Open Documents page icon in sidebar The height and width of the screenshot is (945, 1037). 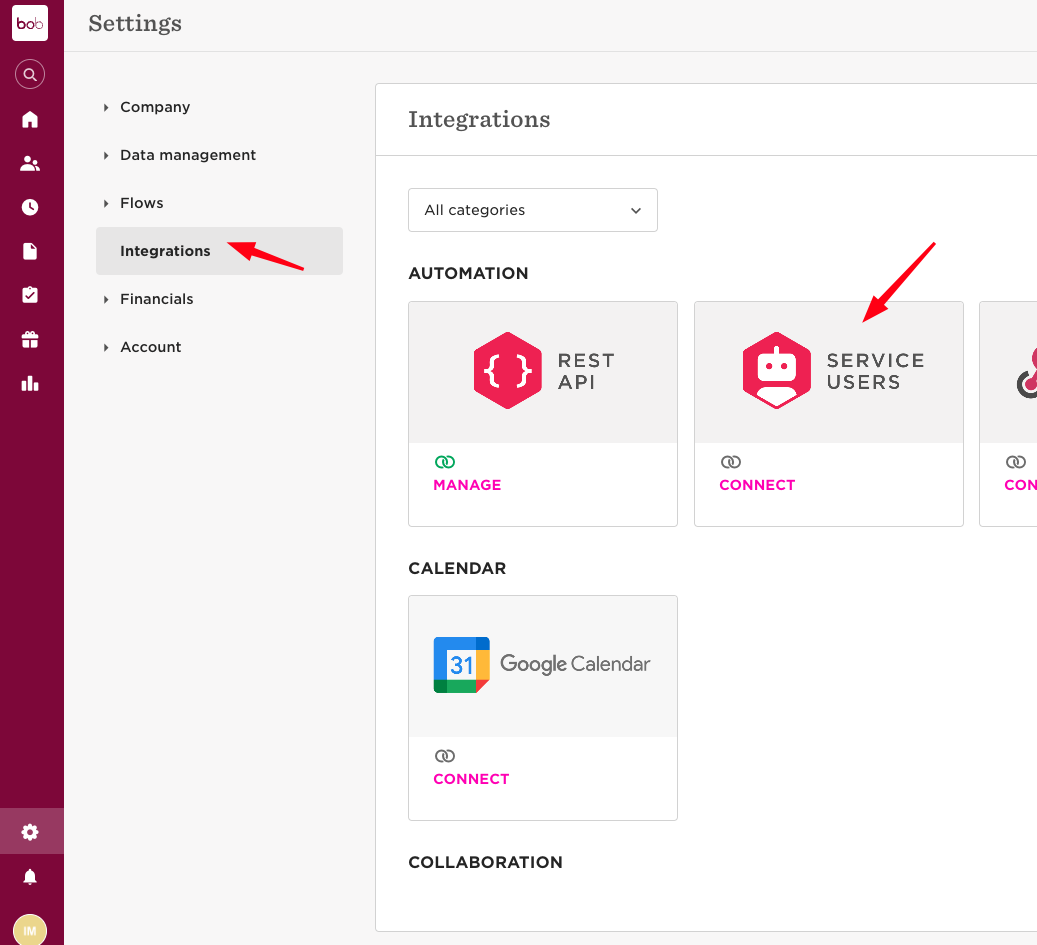[x=30, y=251]
